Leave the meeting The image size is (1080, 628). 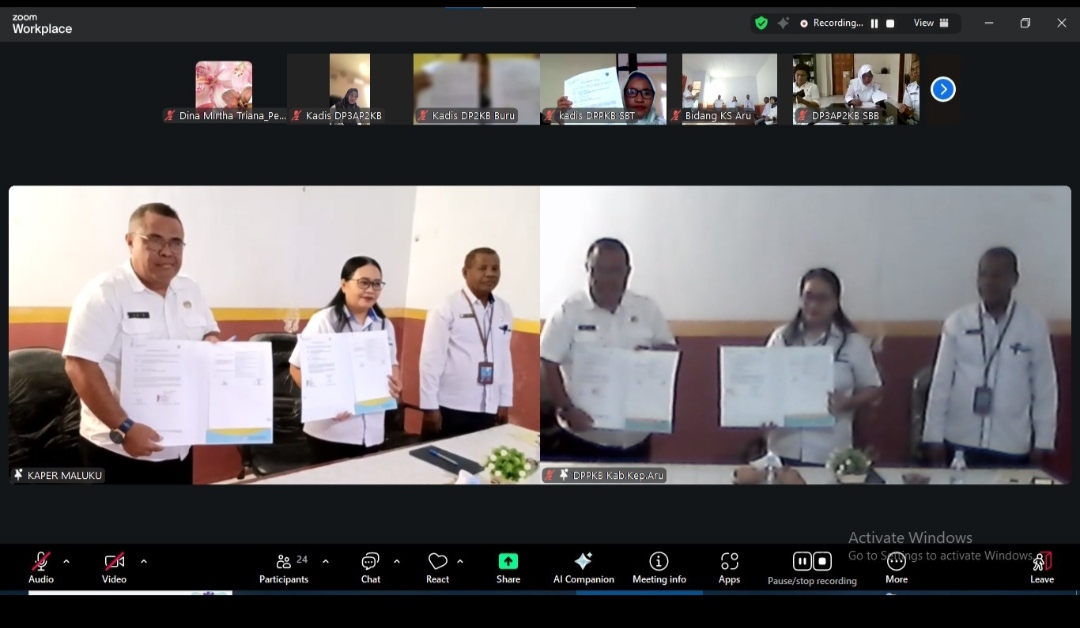[x=1042, y=567]
